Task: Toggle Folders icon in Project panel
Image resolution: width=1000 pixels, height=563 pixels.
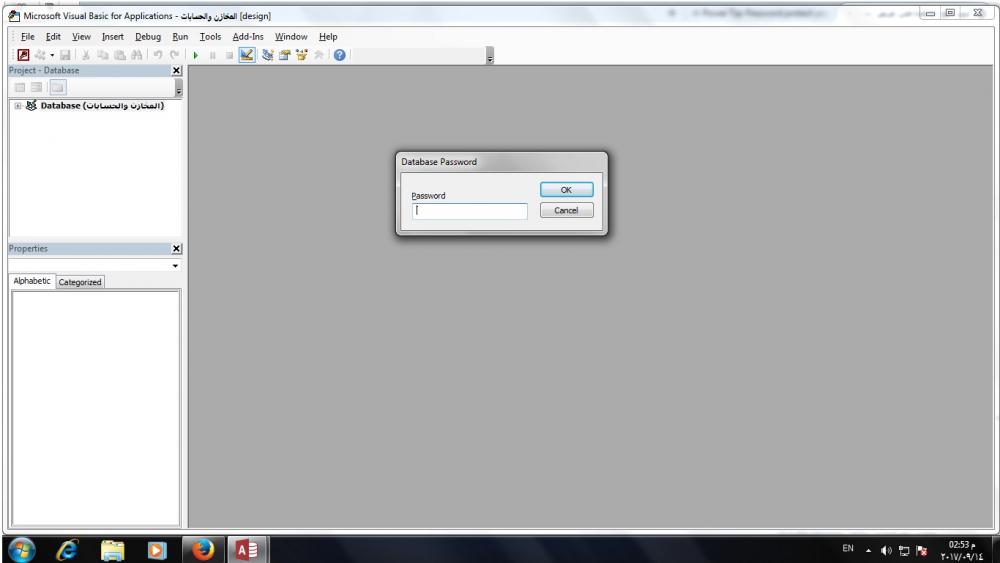Action: point(57,87)
